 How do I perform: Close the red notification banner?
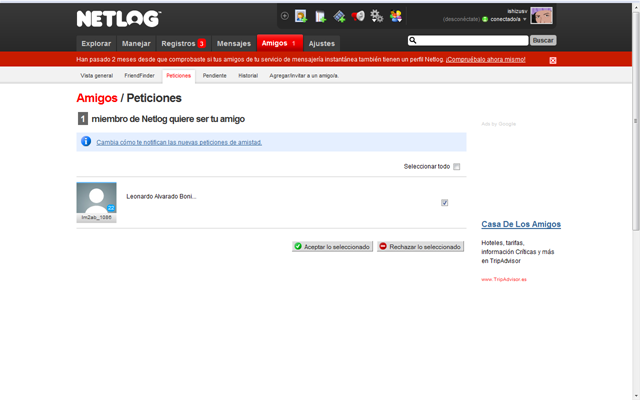(x=553, y=60)
